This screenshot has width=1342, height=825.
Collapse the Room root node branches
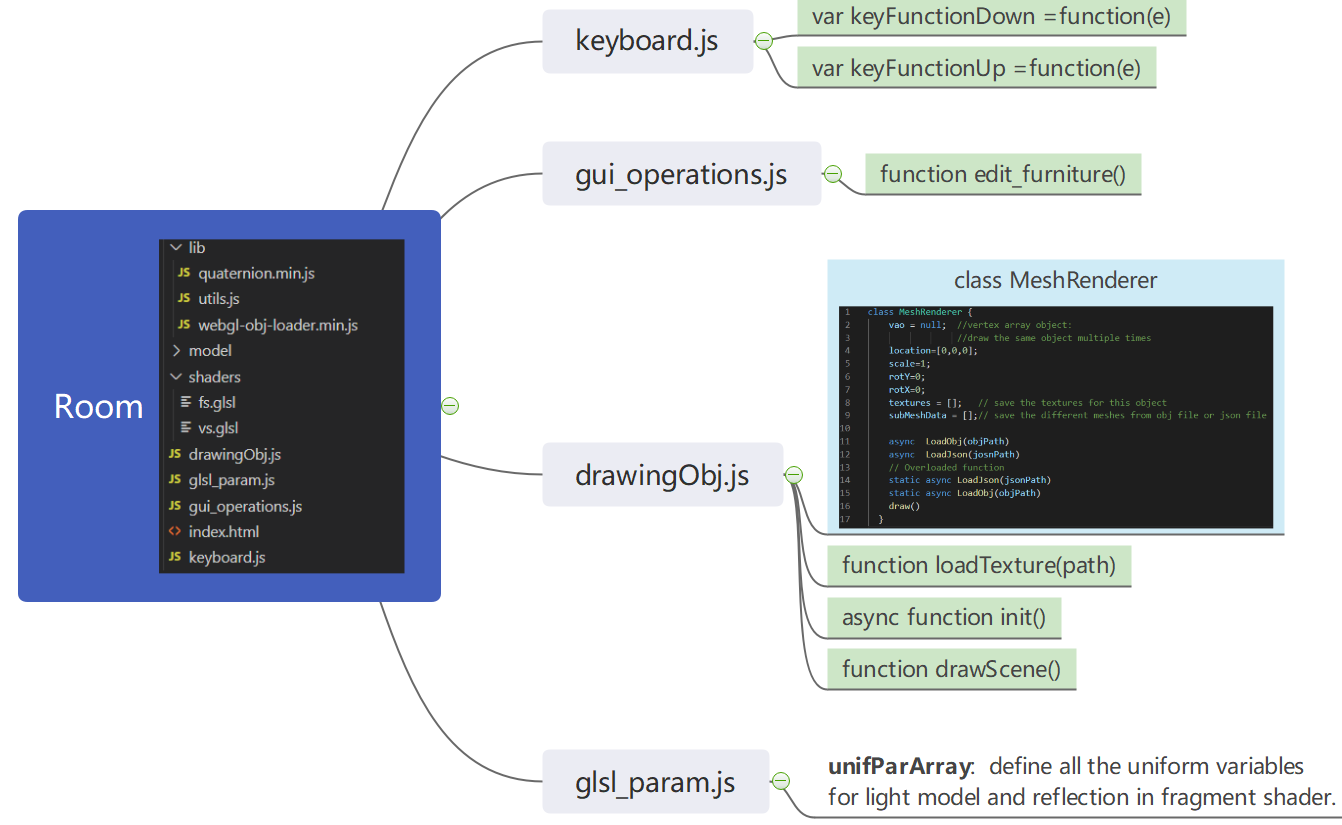coord(450,406)
